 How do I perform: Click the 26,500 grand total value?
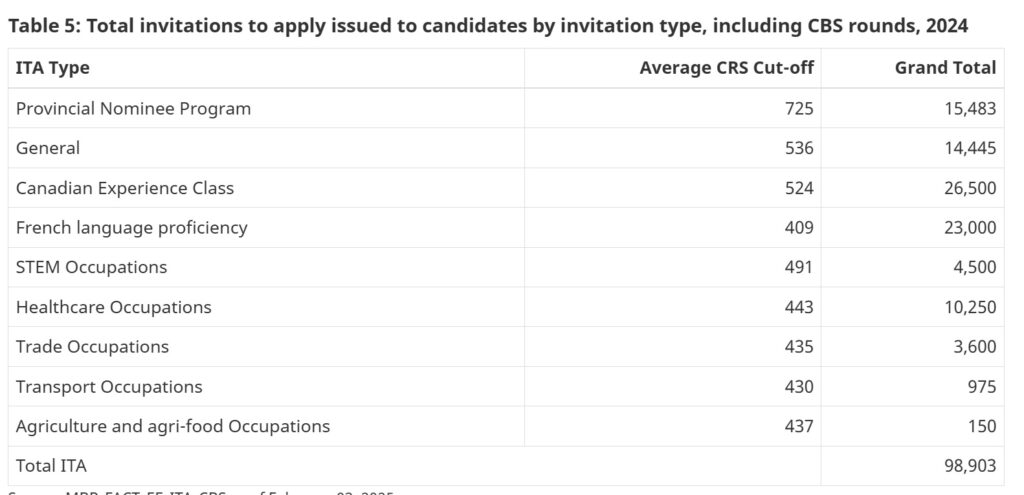pyautogui.click(x=969, y=188)
